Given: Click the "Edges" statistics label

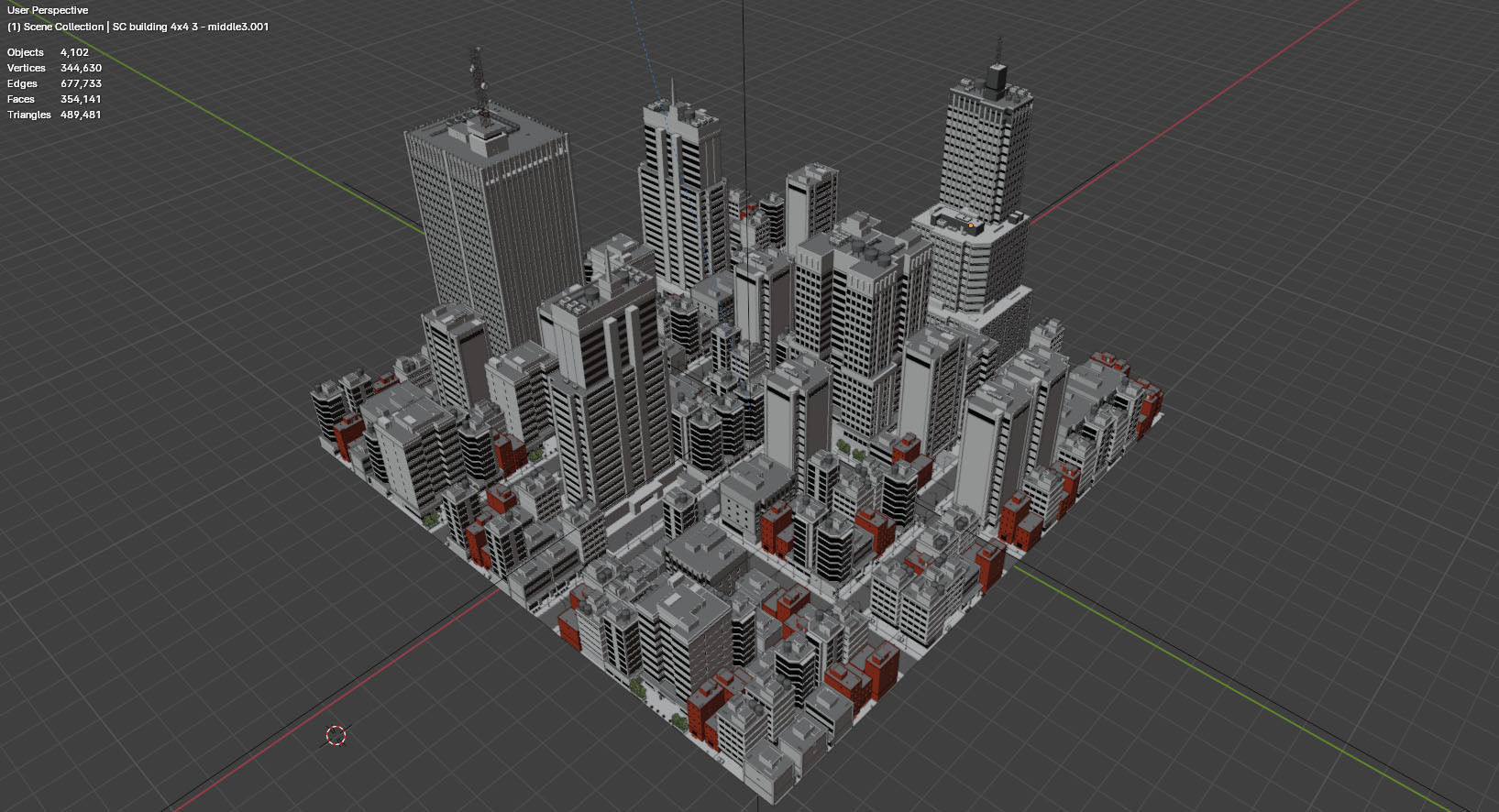Looking at the screenshot, I should (x=22, y=83).
